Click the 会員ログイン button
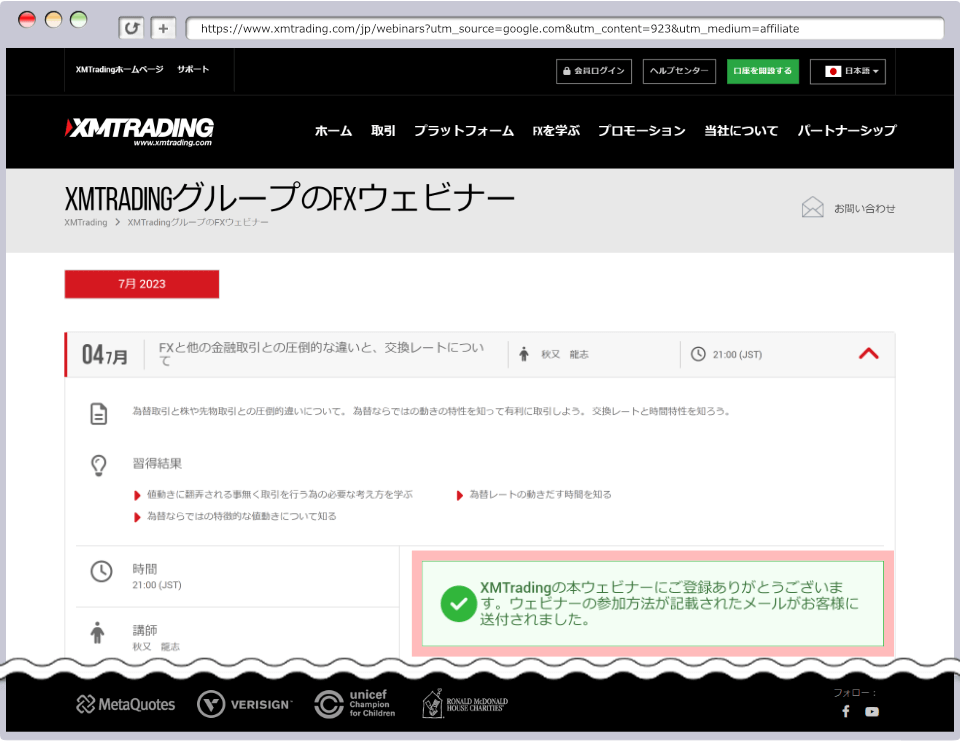Viewport: 960px width, 741px height. [x=594, y=71]
